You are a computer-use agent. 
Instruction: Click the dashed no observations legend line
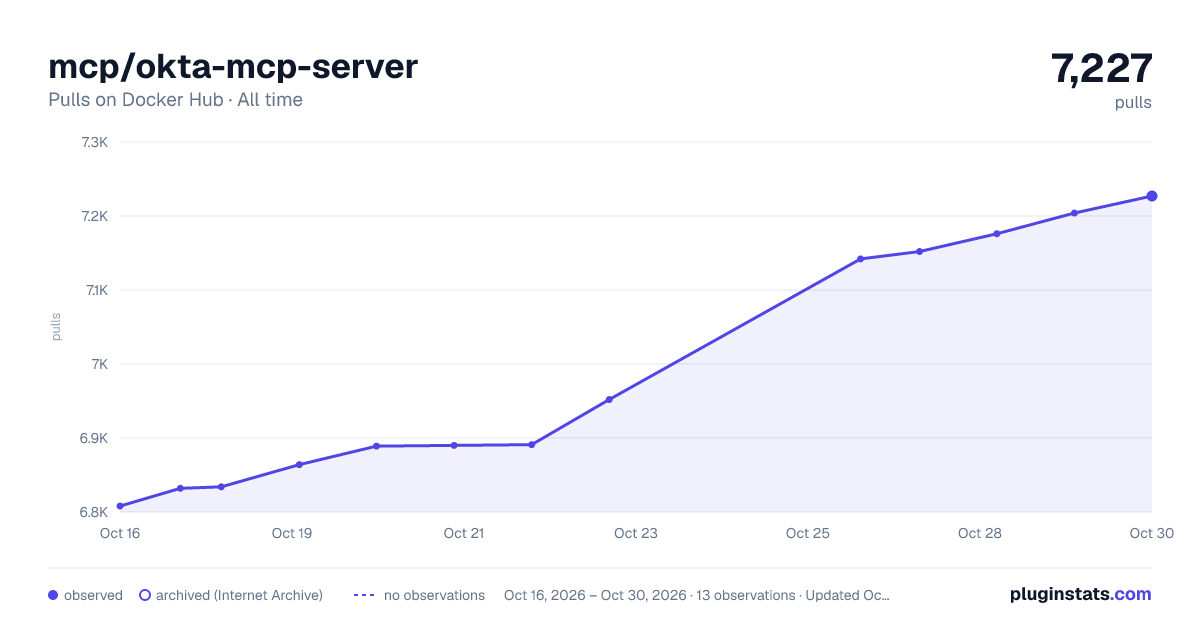tap(364, 595)
